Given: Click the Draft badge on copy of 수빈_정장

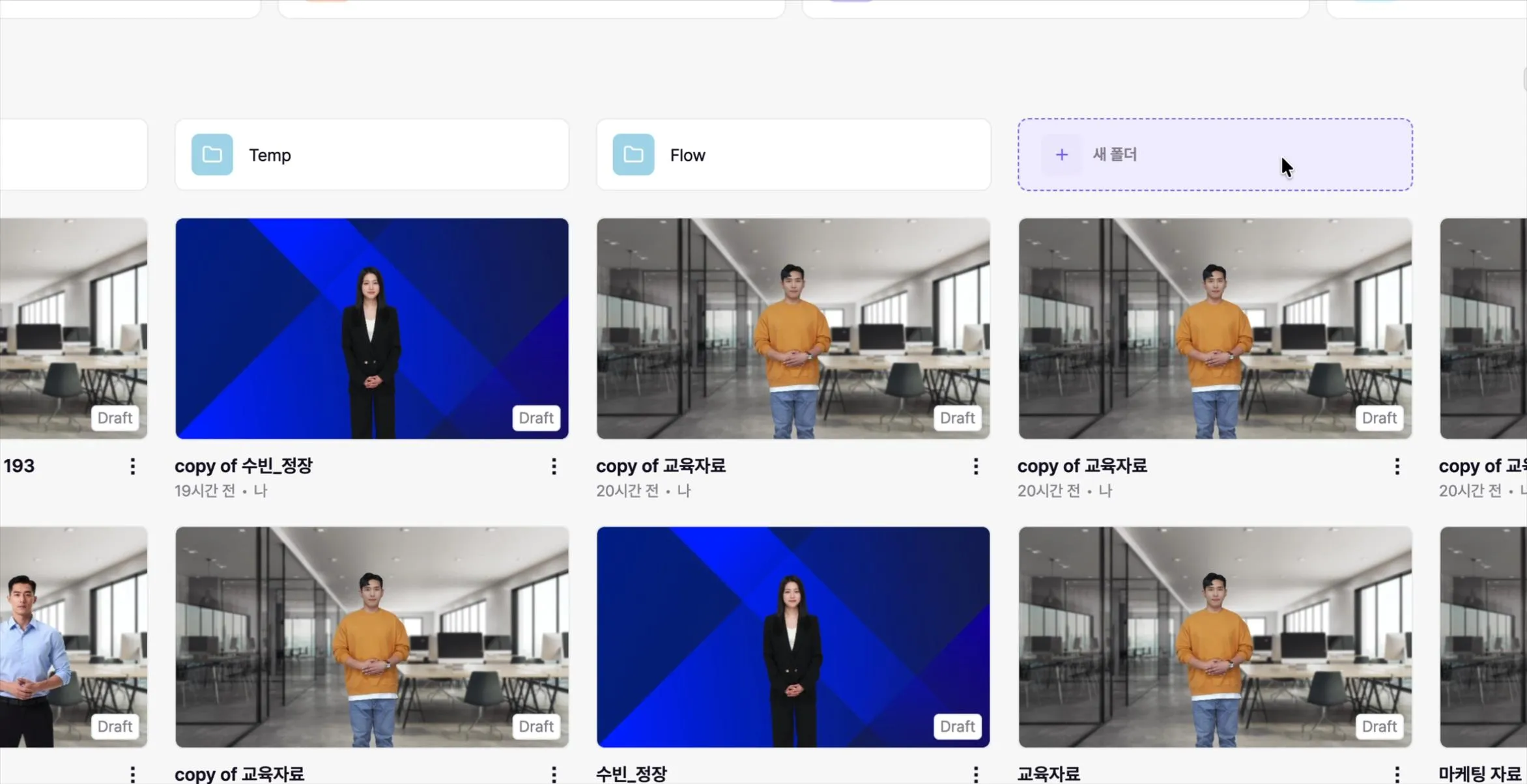Looking at the screenshot, I should coord(536,418).
